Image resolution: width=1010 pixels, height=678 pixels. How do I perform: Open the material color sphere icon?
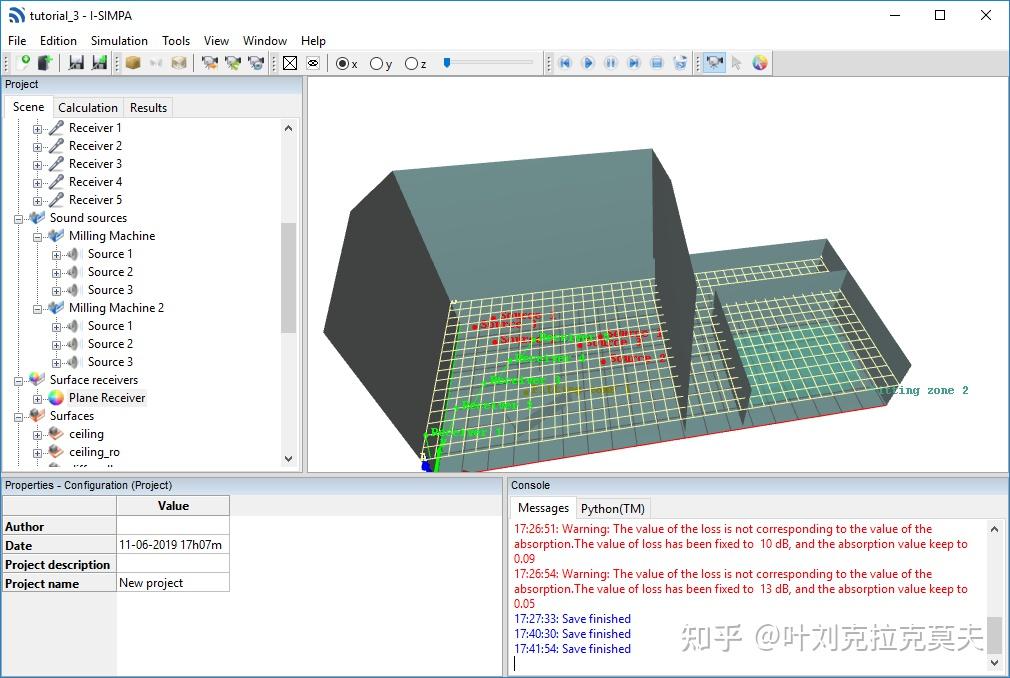(x=760, y=62)
